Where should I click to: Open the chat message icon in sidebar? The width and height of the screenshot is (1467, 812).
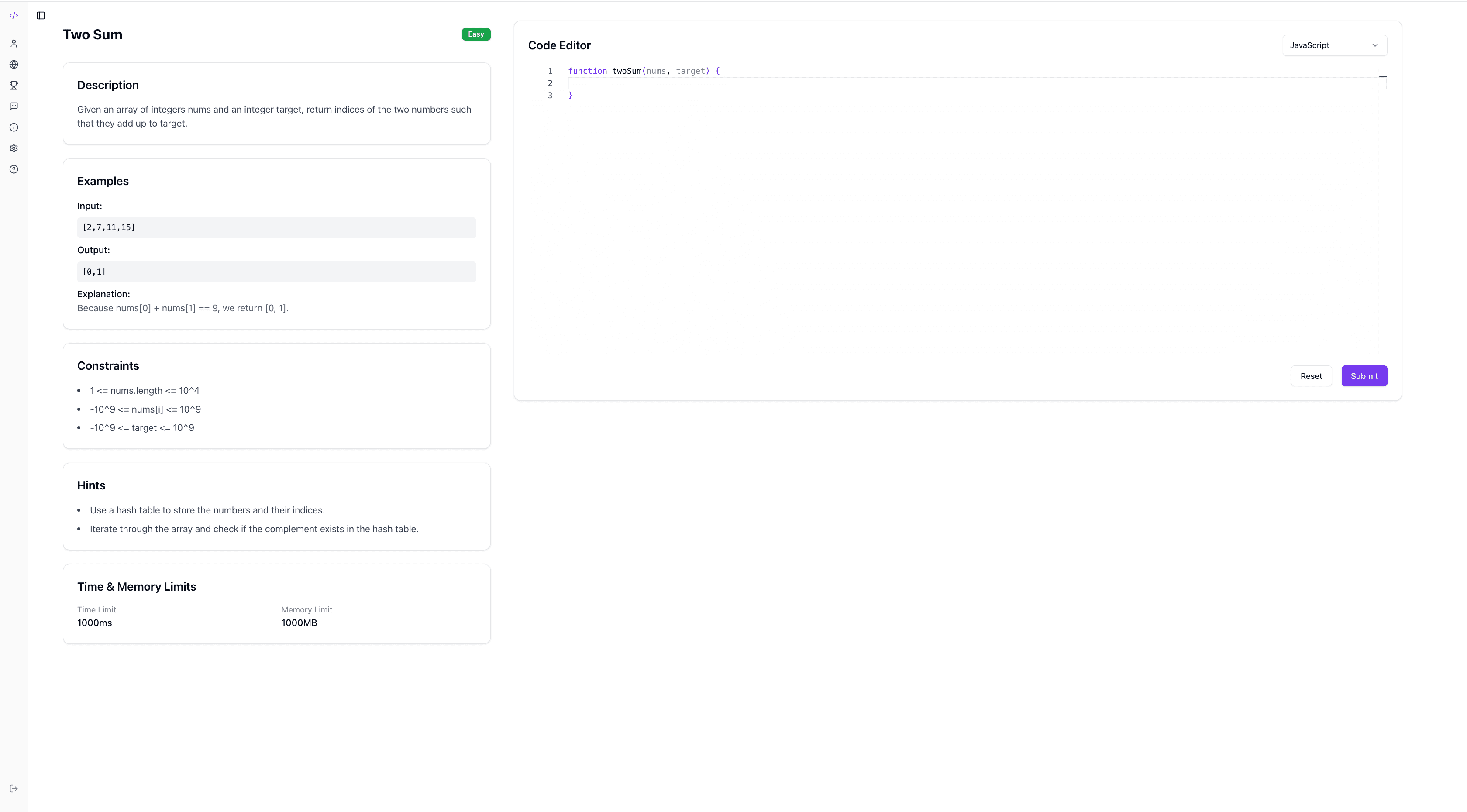pos(14,107)
